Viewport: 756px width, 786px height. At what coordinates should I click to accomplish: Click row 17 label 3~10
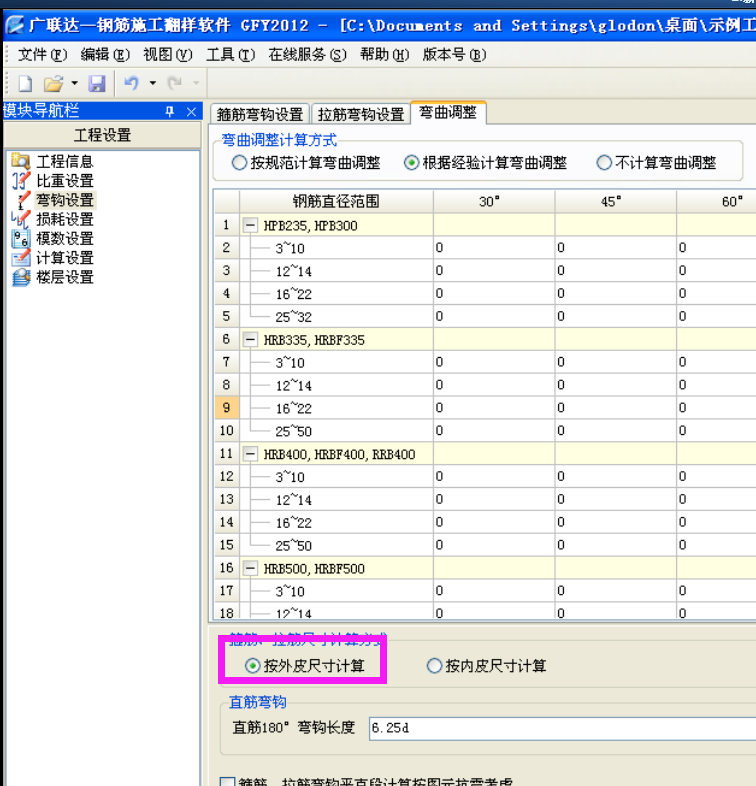(x=290, y=592)
